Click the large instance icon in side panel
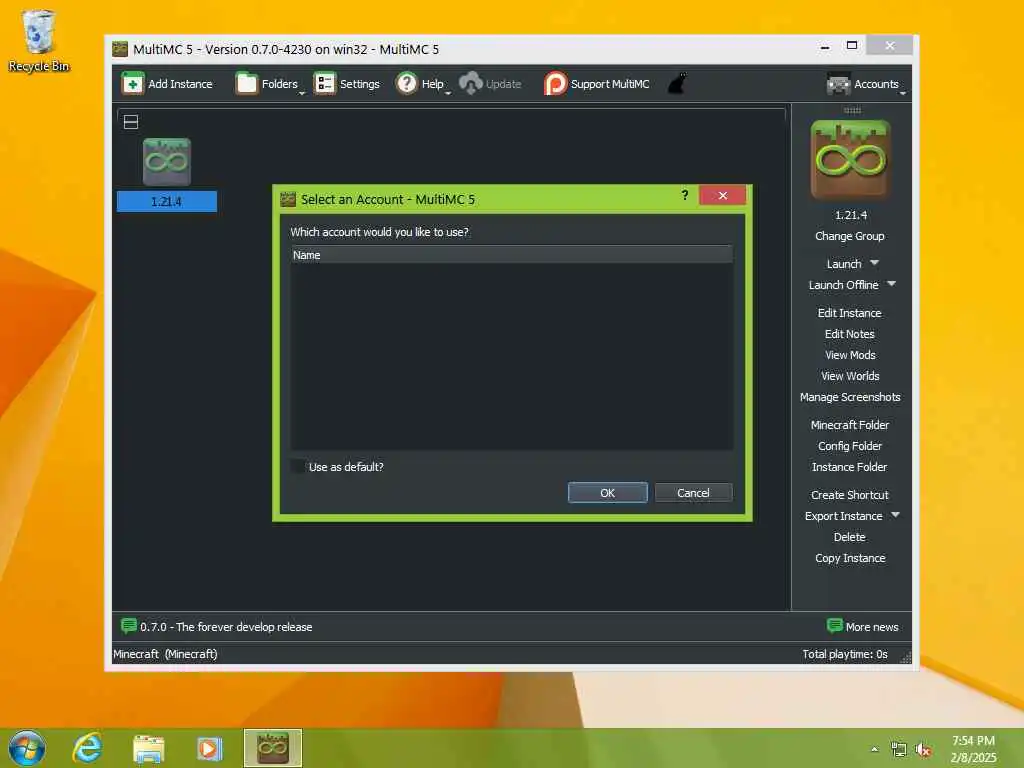The width and height of the screenshot is (1024, 768). [850, 160]
